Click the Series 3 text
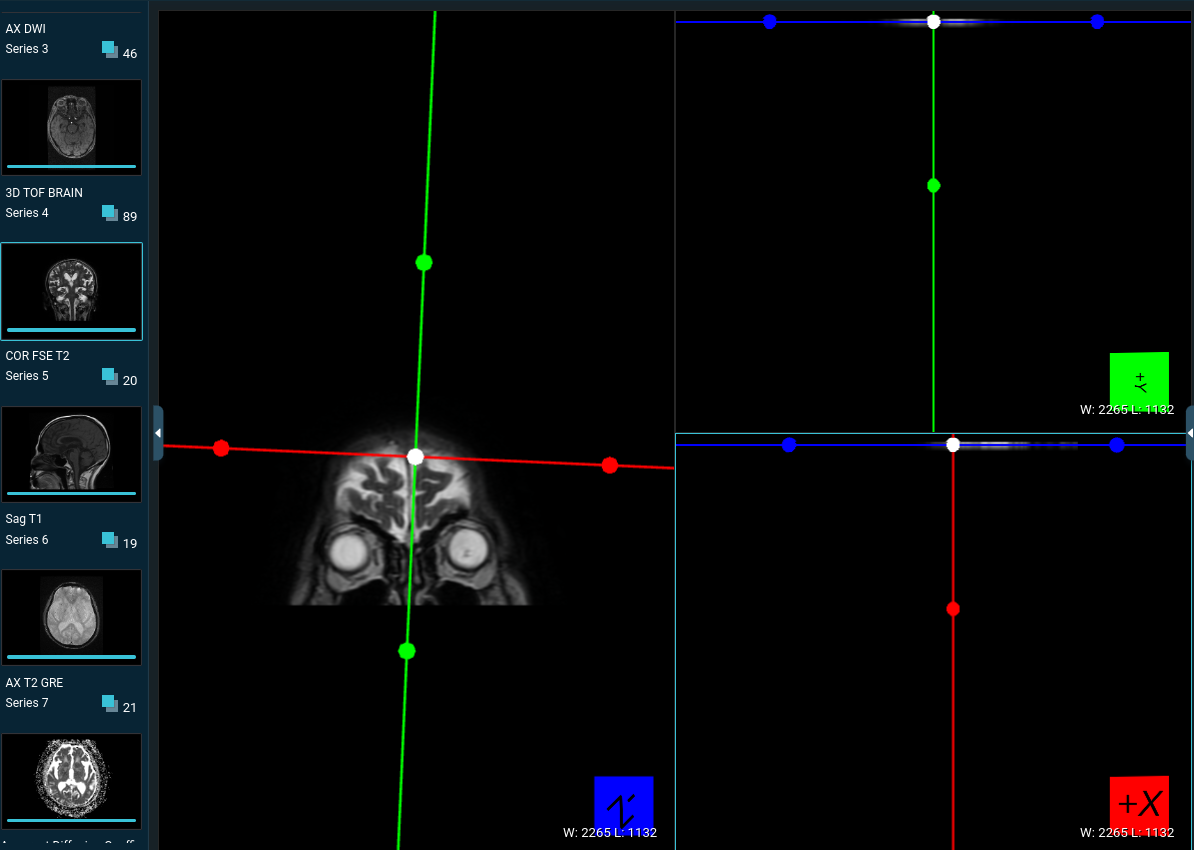Viewport: 1194px width, 850px height. pos(27,49)
